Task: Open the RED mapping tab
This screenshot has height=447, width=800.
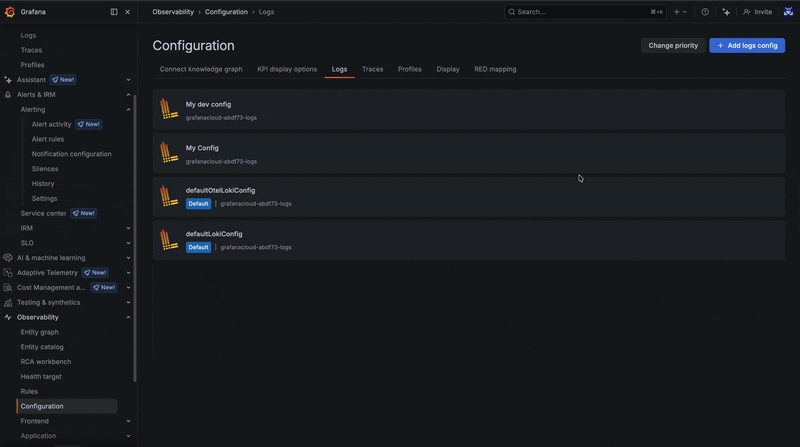Action: tap(495, 69)
